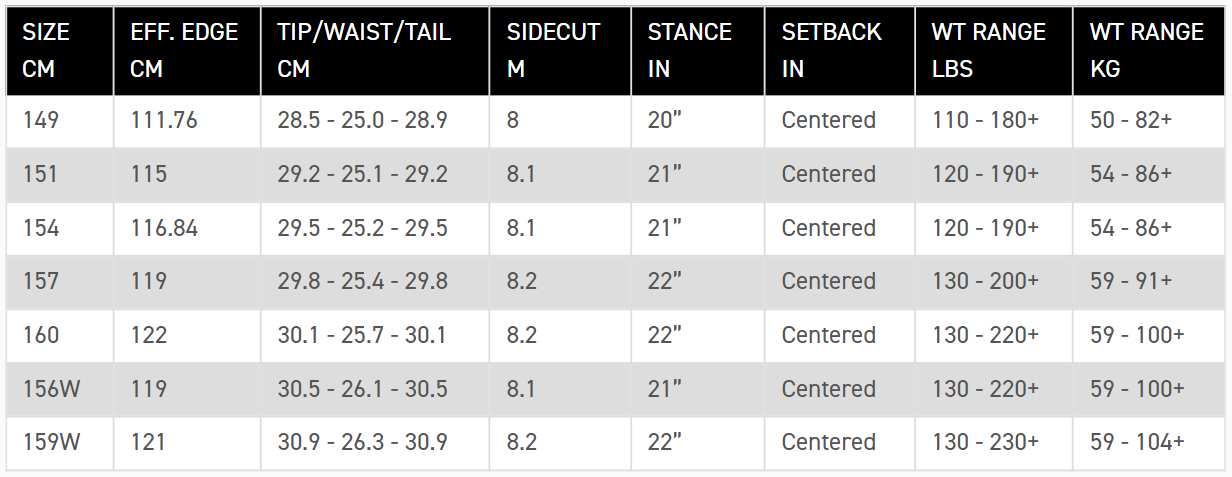Click weight range 59 - 104+ kg

pyautogui.click(x=1137, y=442)
